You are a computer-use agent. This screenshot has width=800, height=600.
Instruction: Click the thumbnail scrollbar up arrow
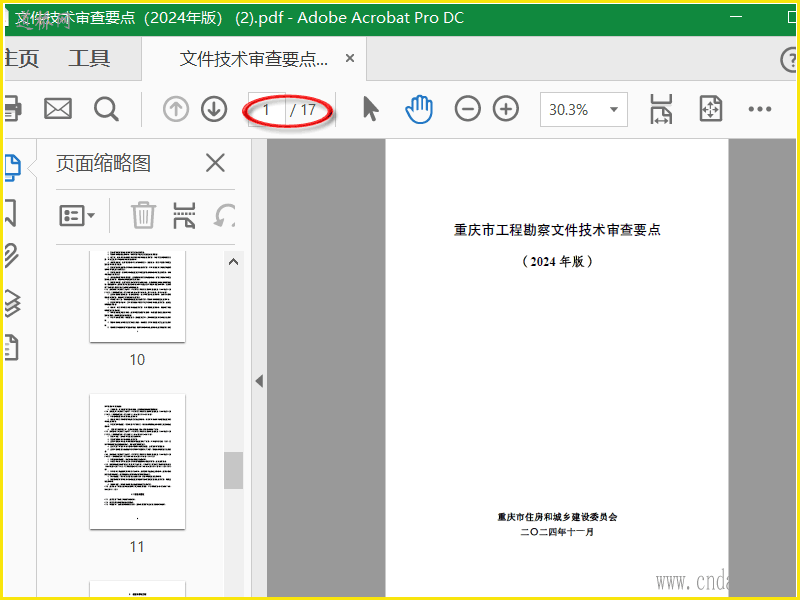tap(234, 262)
